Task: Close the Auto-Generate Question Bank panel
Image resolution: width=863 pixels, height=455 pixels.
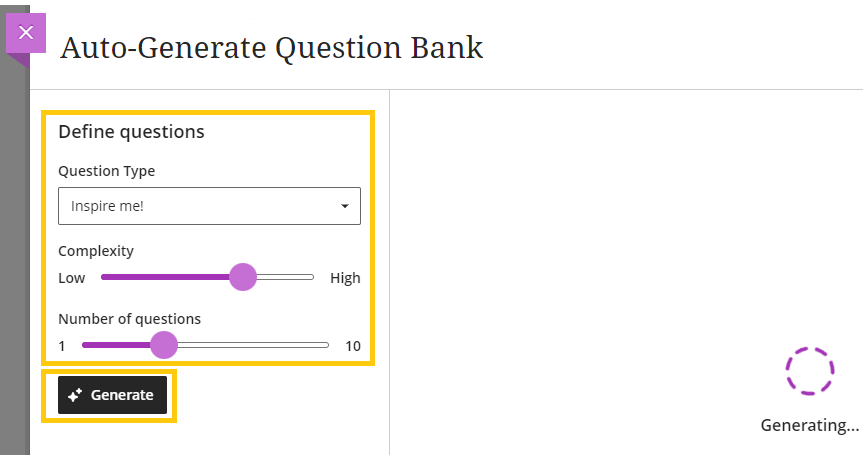Action: [x=26, y=33]
